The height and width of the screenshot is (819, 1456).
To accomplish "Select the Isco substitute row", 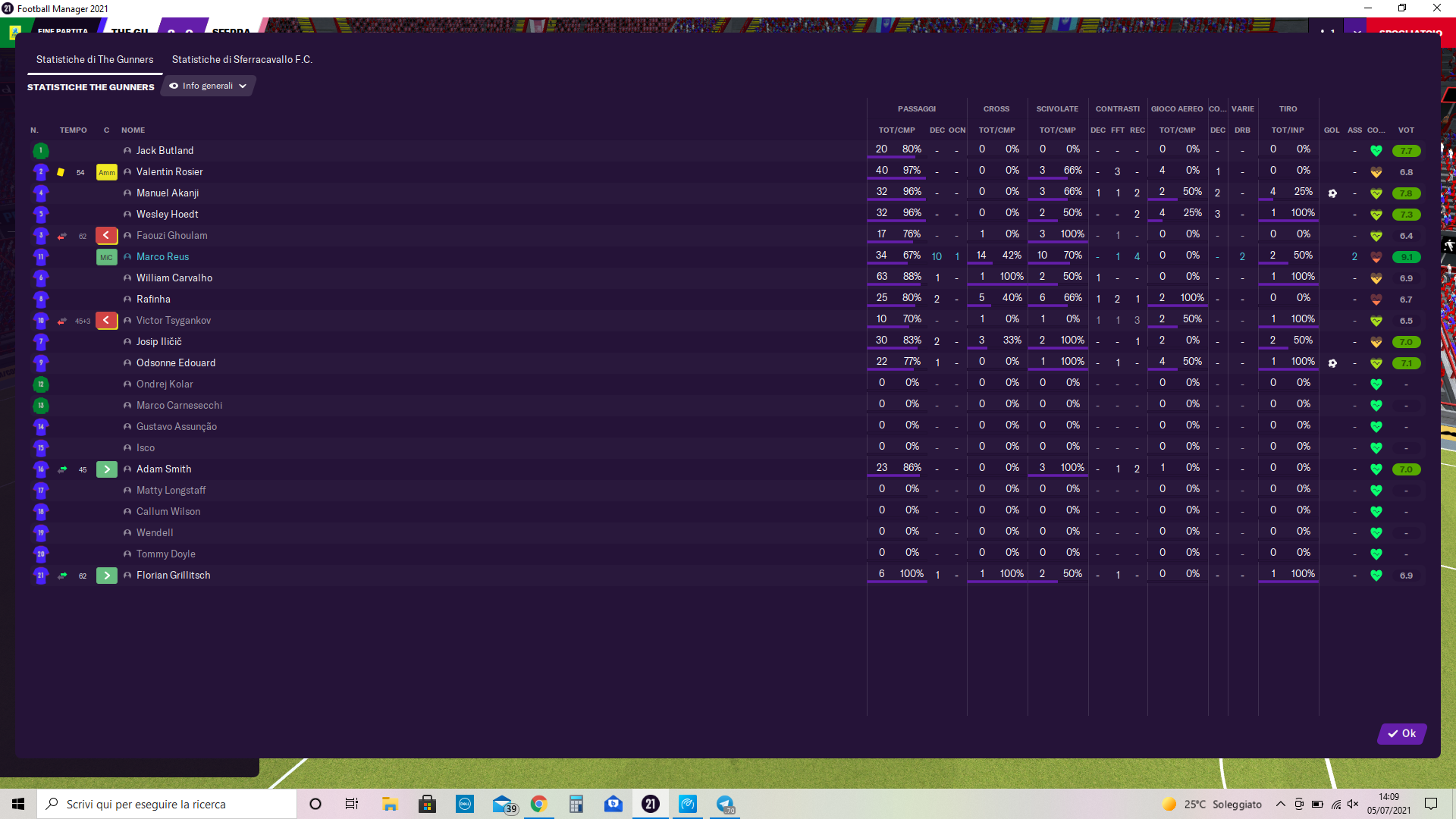I will [726, 448].
